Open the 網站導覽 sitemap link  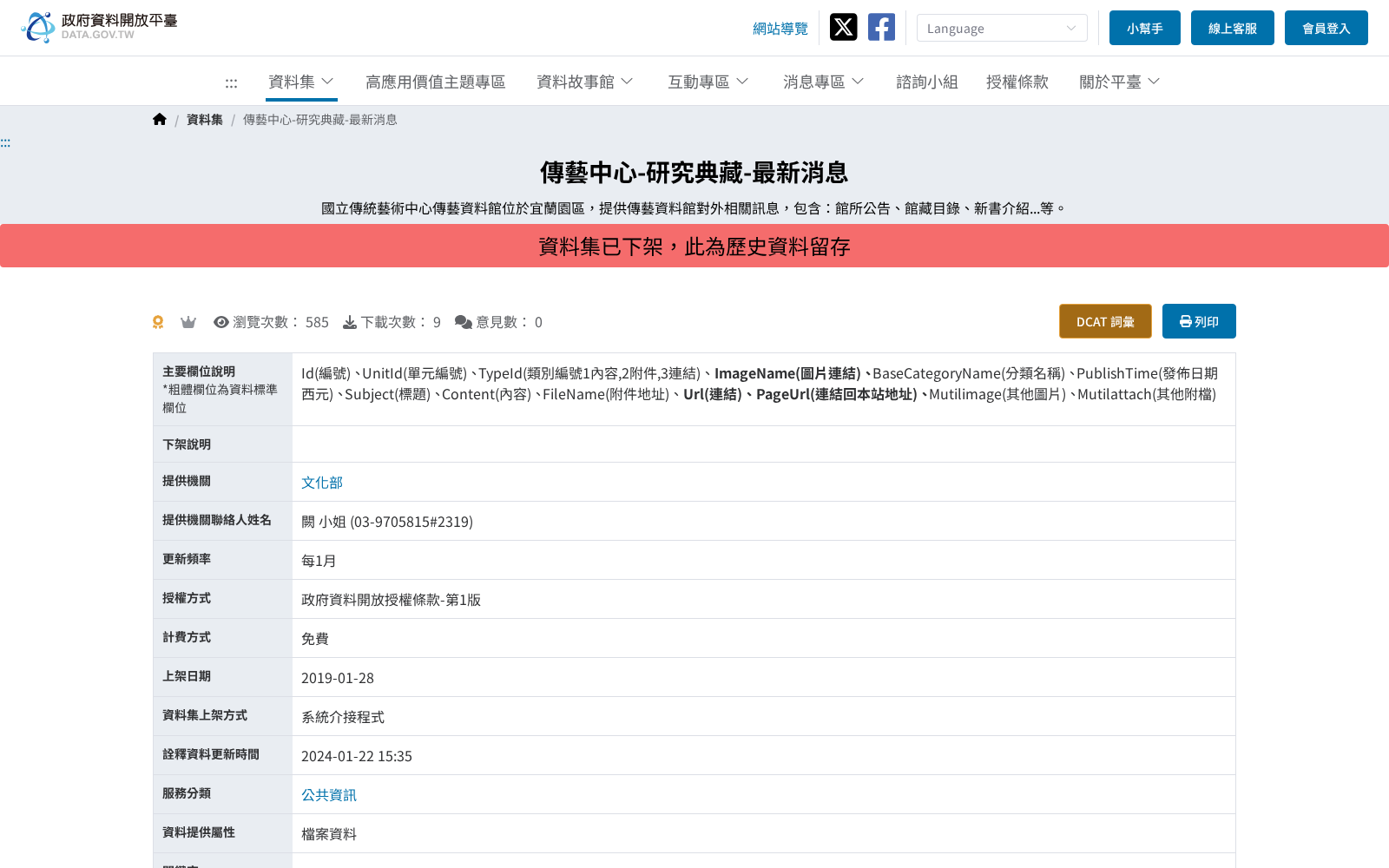pos(780,29)
